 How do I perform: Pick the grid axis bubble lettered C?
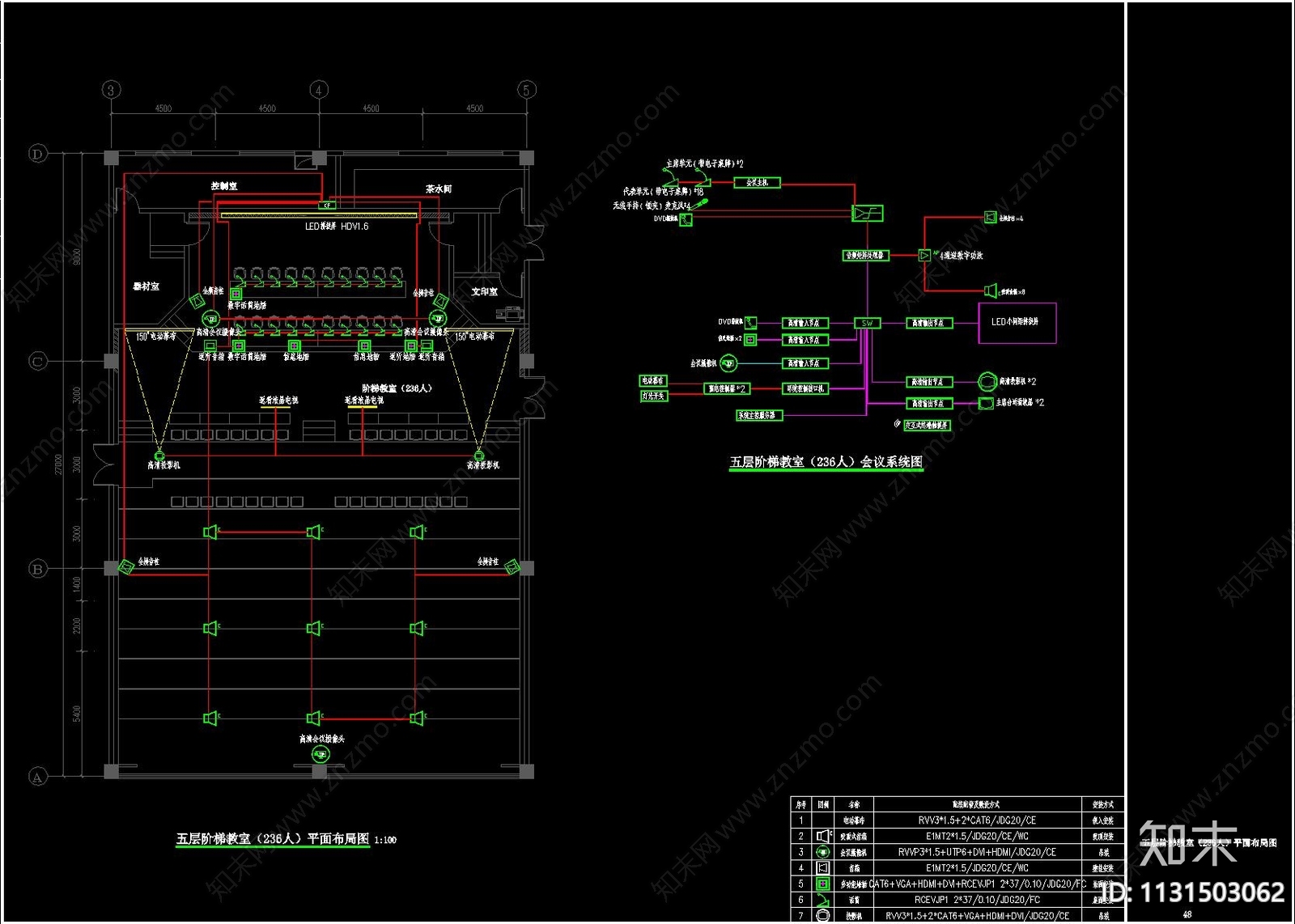click(x=38, y=361)
